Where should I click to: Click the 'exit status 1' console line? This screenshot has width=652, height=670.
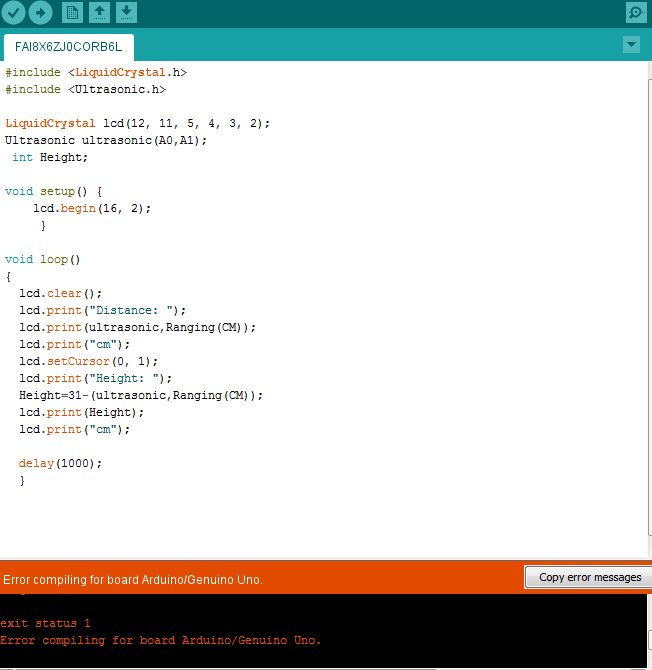(45, 623)
